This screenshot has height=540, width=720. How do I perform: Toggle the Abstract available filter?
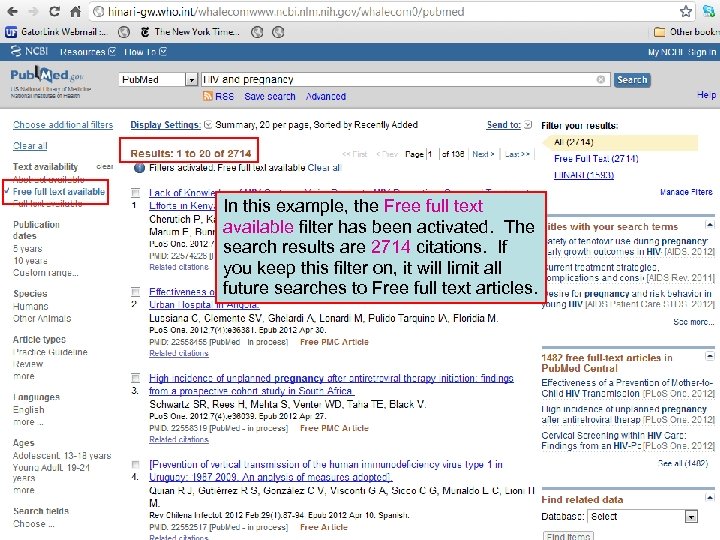pyautogui.click(x=49, y=179)
